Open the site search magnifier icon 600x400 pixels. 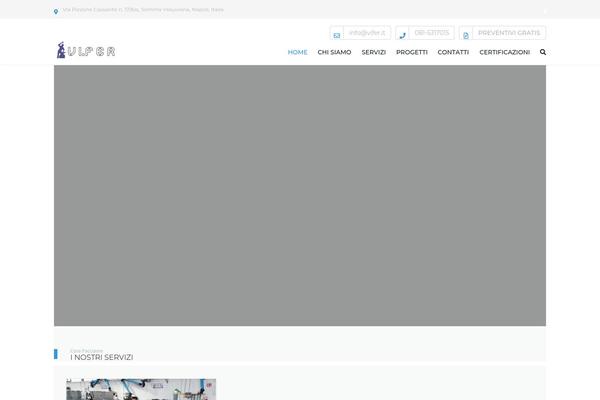543,52
